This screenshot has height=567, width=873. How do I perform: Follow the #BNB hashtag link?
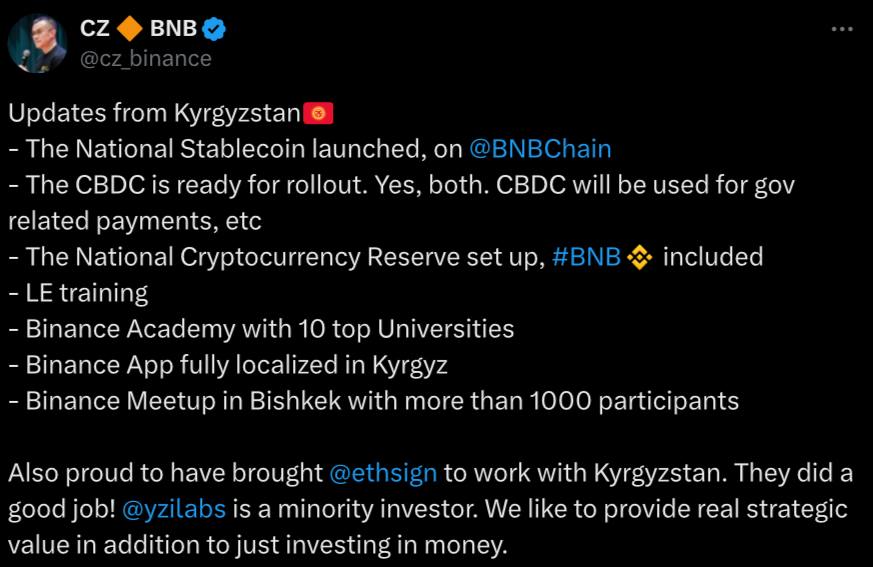[x=586, y=257]
